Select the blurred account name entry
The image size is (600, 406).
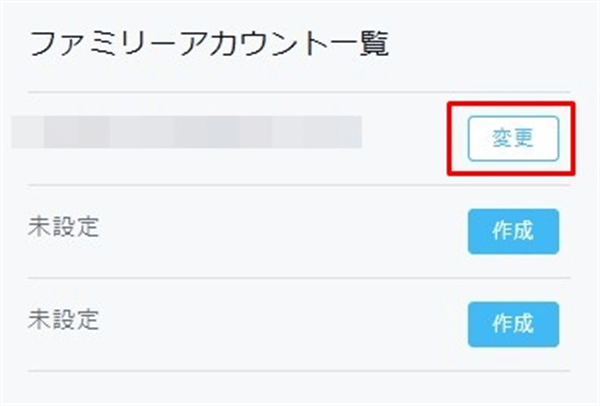click(x=186, y=132)
